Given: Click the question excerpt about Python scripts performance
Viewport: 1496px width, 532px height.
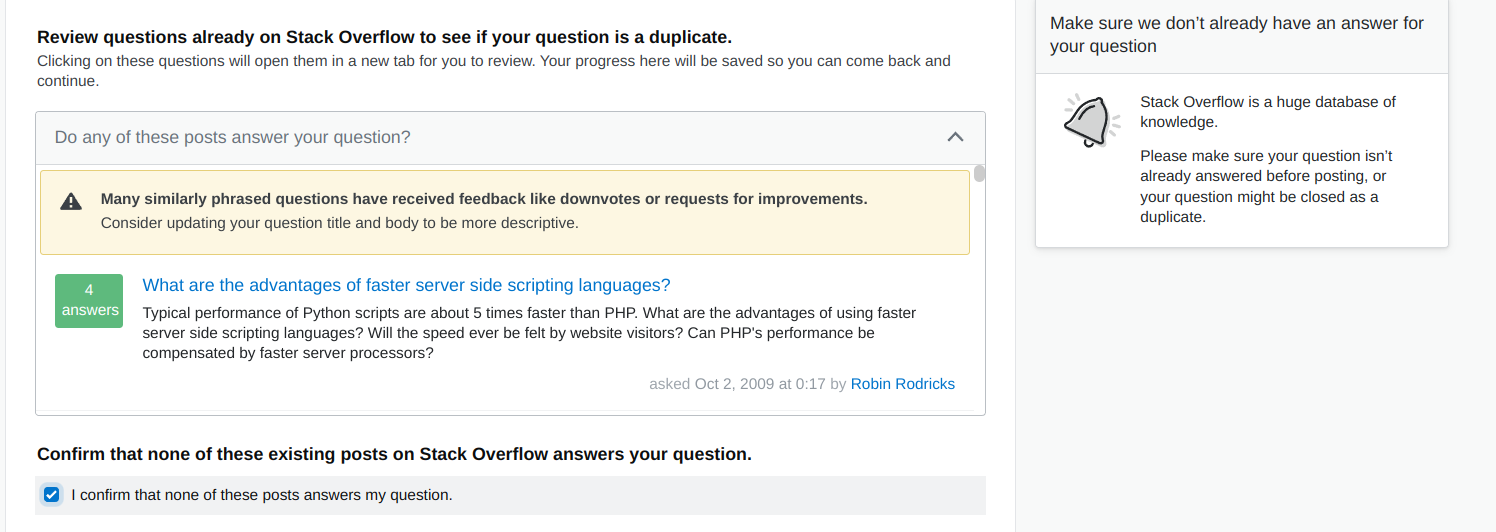Looking at the screenshot, I should pyautogui.click(x=530, y=333).
